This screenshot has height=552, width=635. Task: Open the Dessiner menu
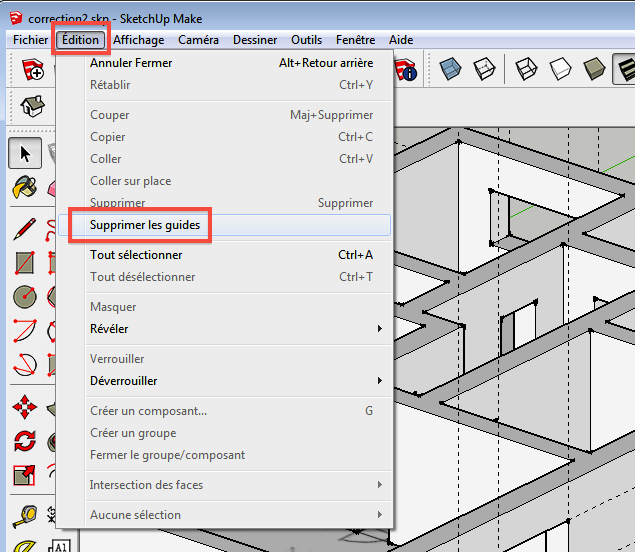click(255, 40)
